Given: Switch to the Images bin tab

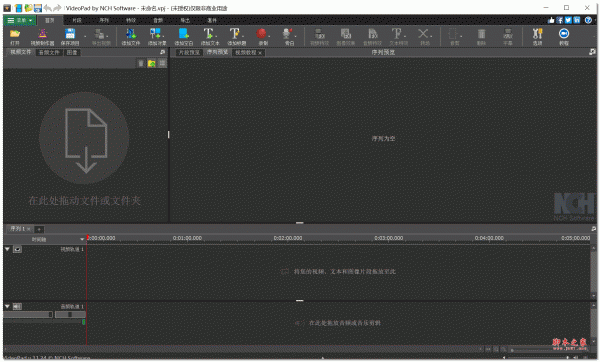Looking at the screenshot, I should [x=72, y=52].
